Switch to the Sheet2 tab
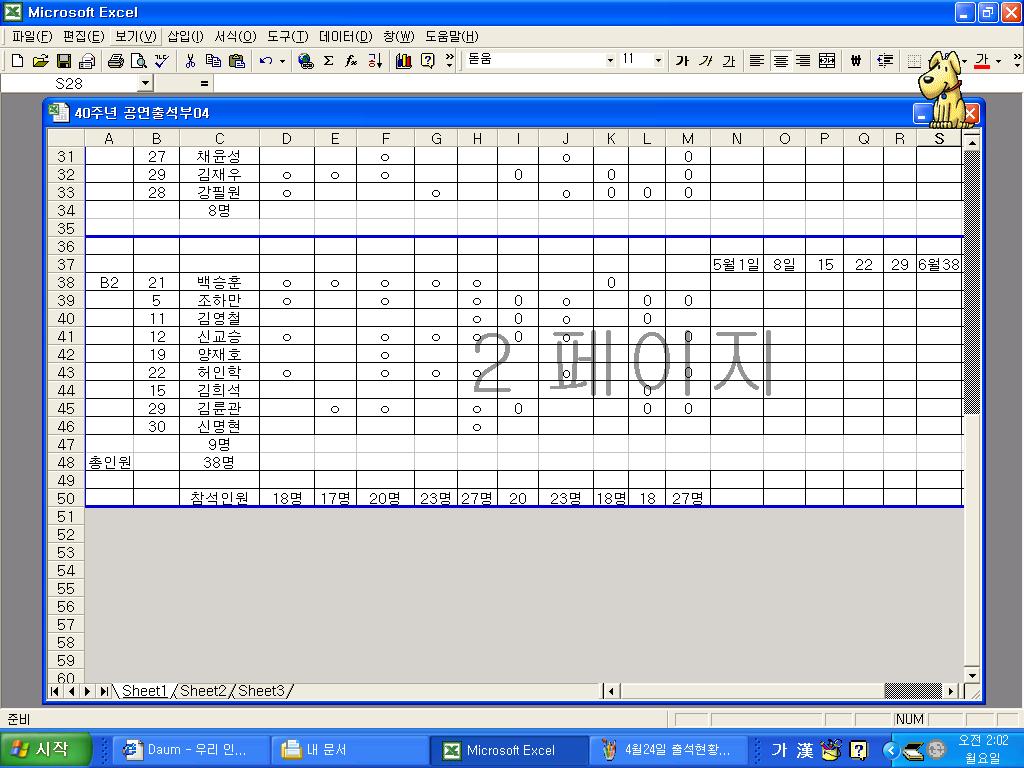1024x768 pixels. (x=203, y=691)
